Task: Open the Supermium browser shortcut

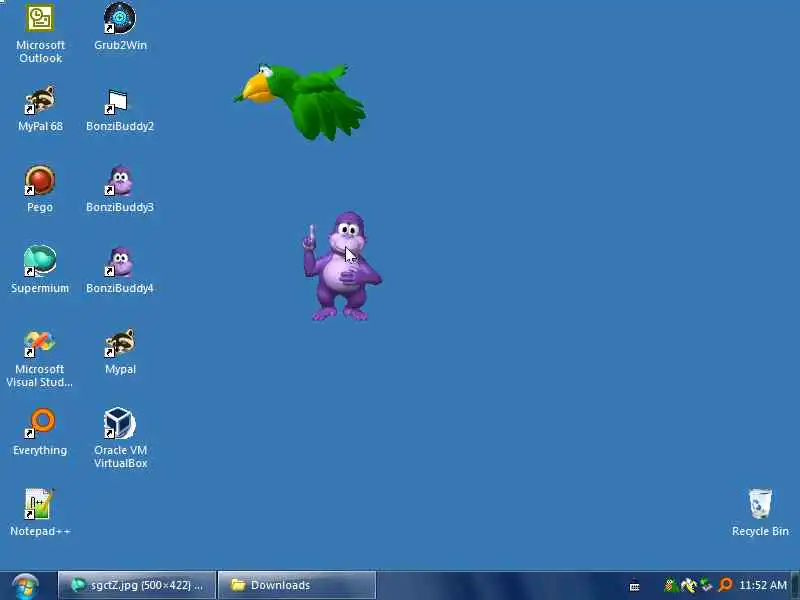Action: pyautogui.click(x=40, y=269)
